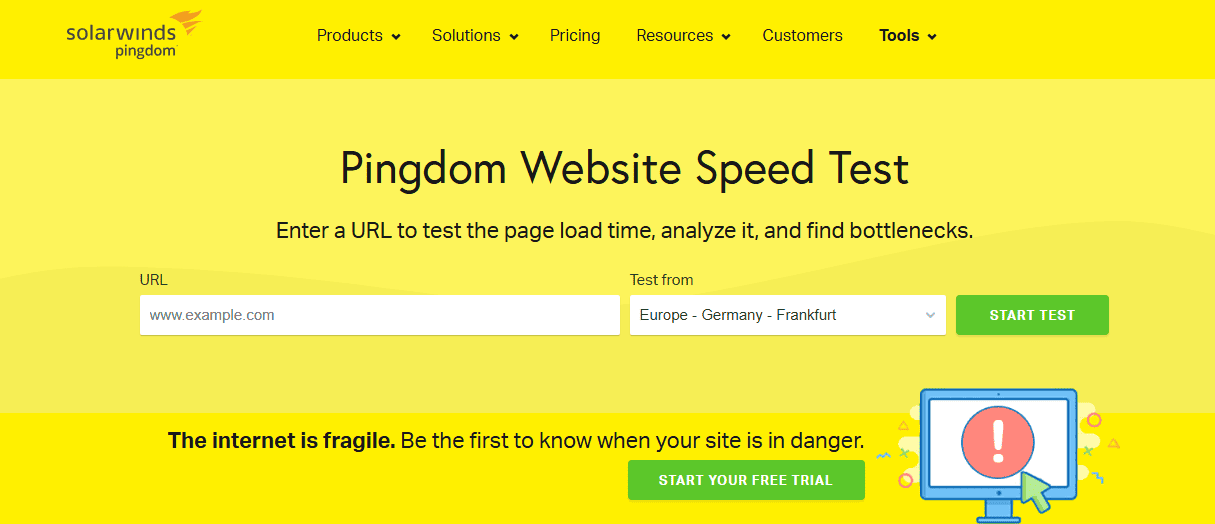Click the chevron arrow beside Resources
This screenshot has width=1215, height=524.
(727, 37)
